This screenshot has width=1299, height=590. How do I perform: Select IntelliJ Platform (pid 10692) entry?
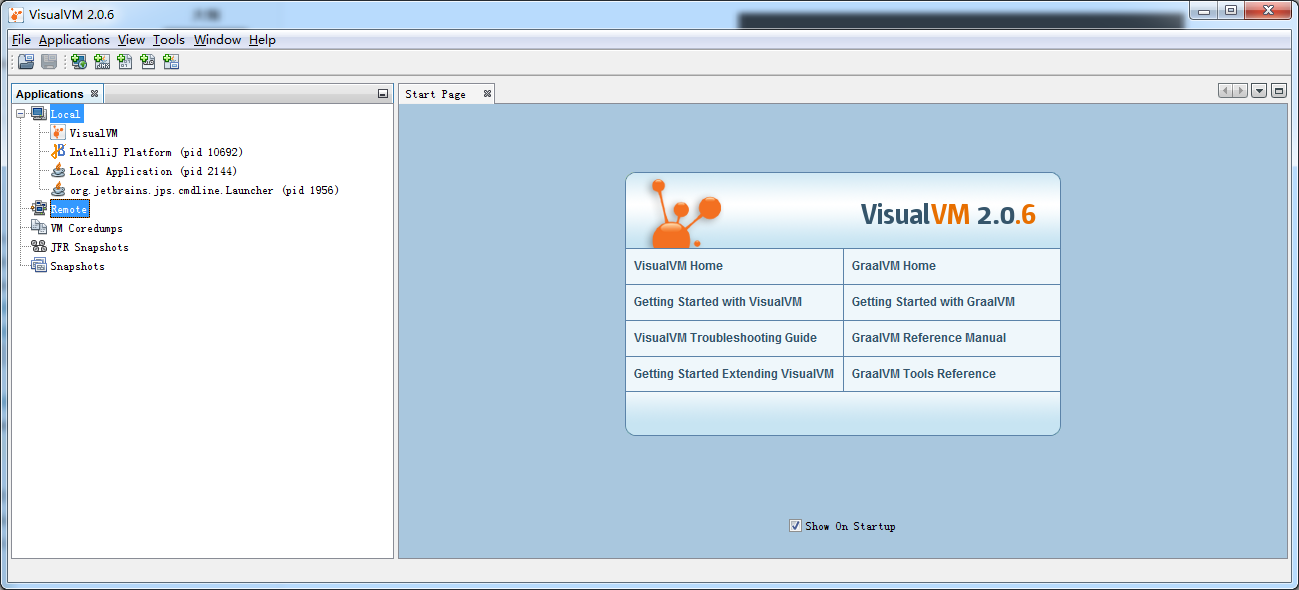tap(156, 152)
